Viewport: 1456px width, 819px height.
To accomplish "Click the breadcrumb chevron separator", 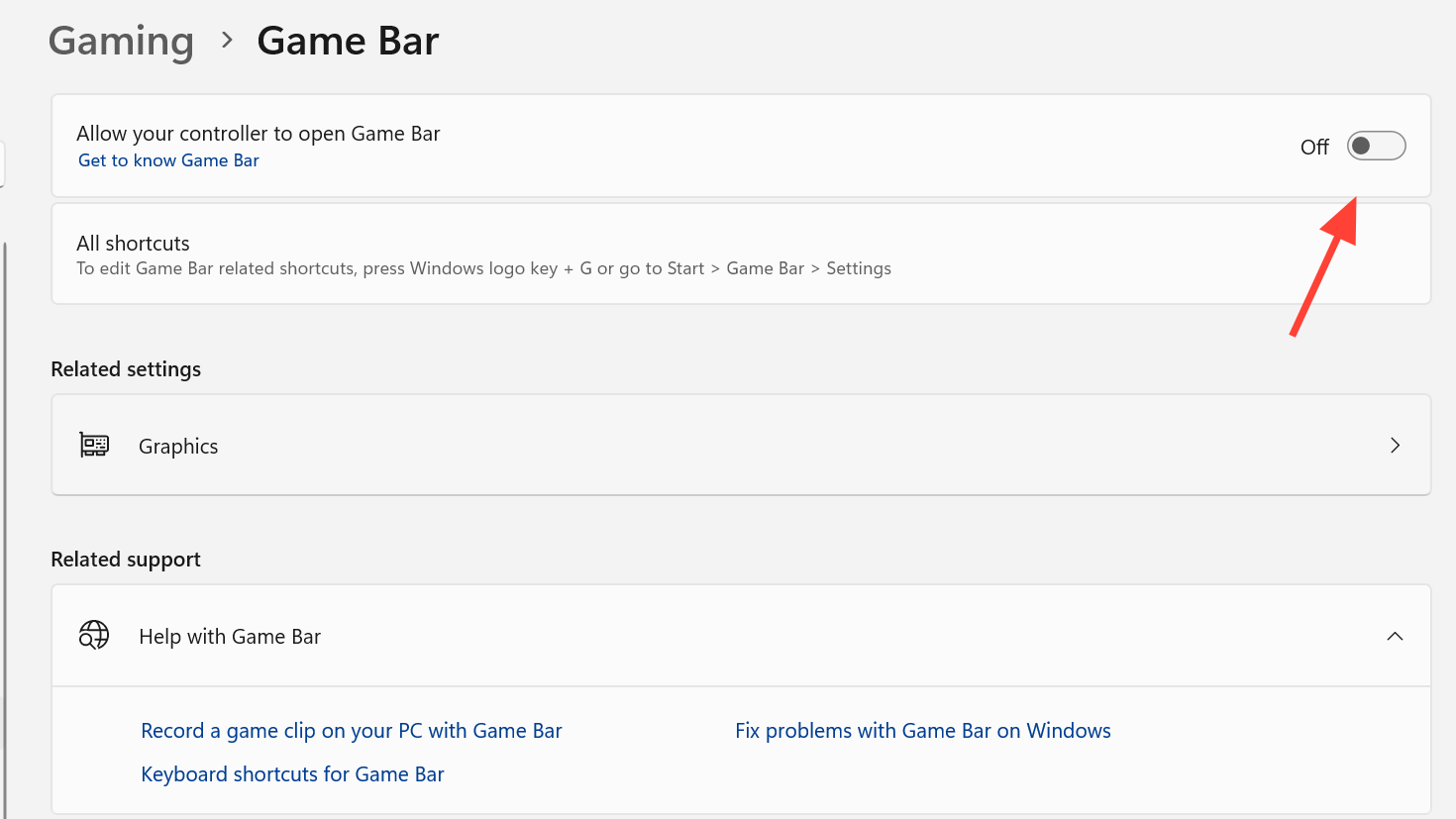I will click(227, 41).
